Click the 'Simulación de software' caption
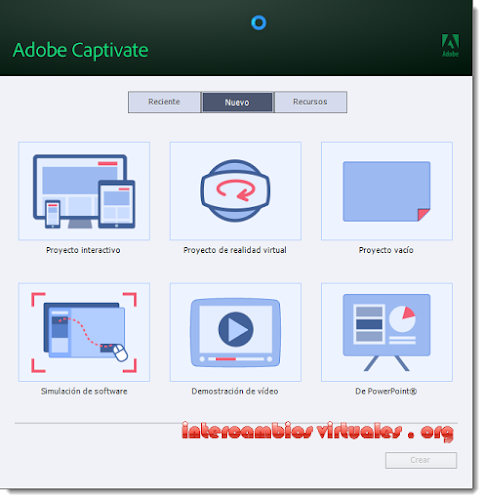The image size is (484, 500). click(84, 391)
